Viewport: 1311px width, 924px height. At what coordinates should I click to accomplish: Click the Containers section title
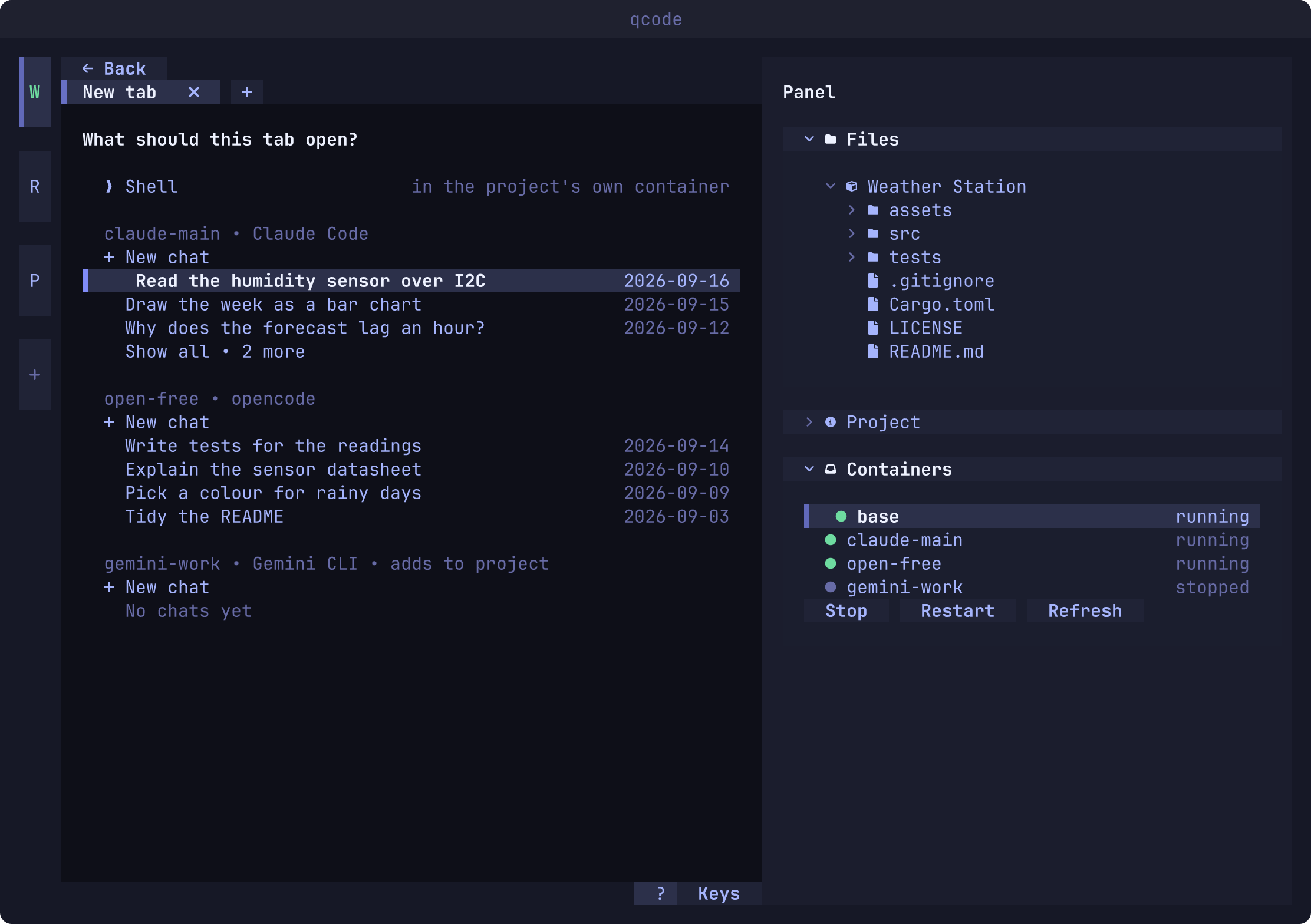[900, 469]
